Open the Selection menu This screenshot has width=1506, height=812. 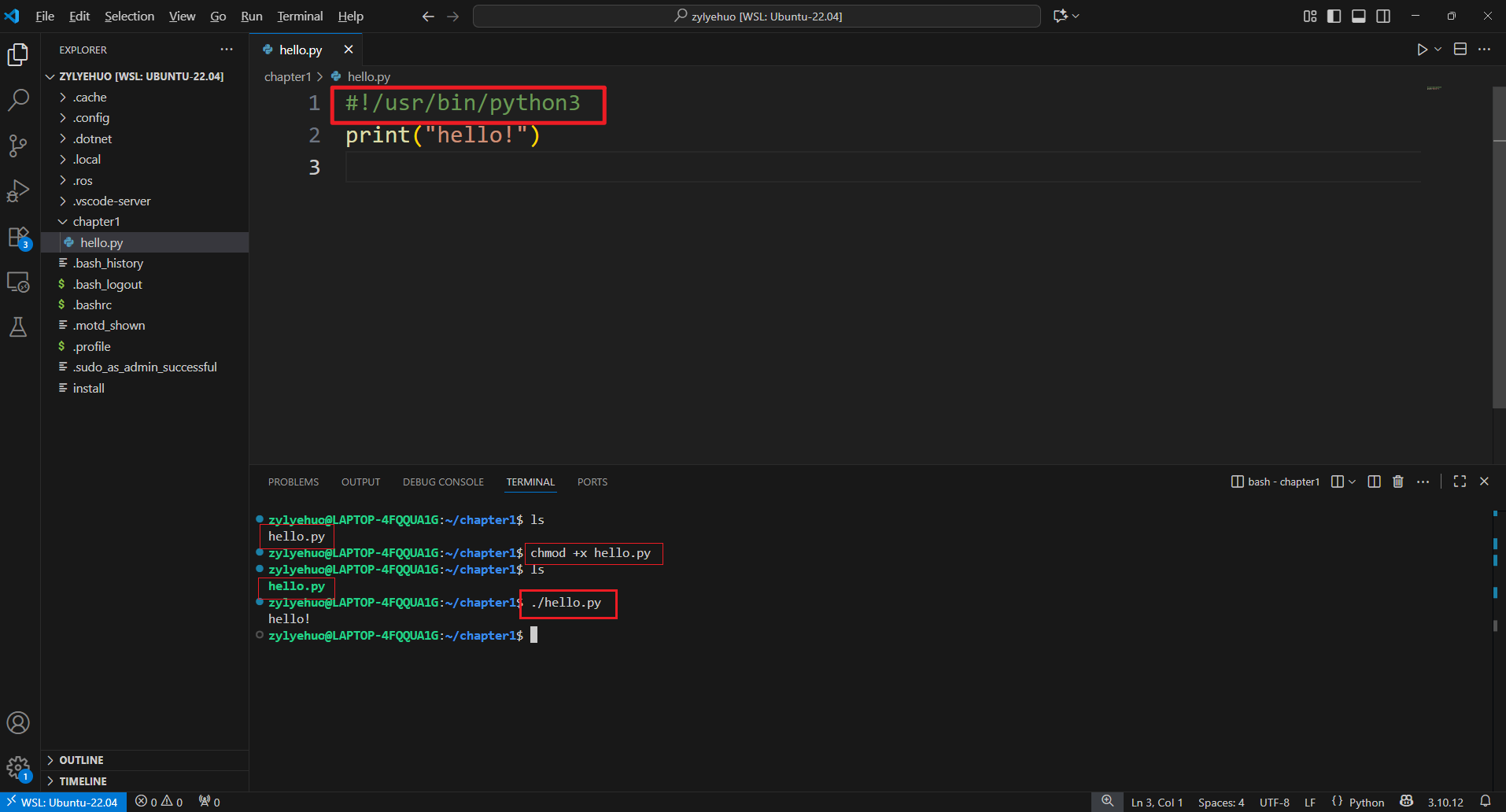point(129,17)
